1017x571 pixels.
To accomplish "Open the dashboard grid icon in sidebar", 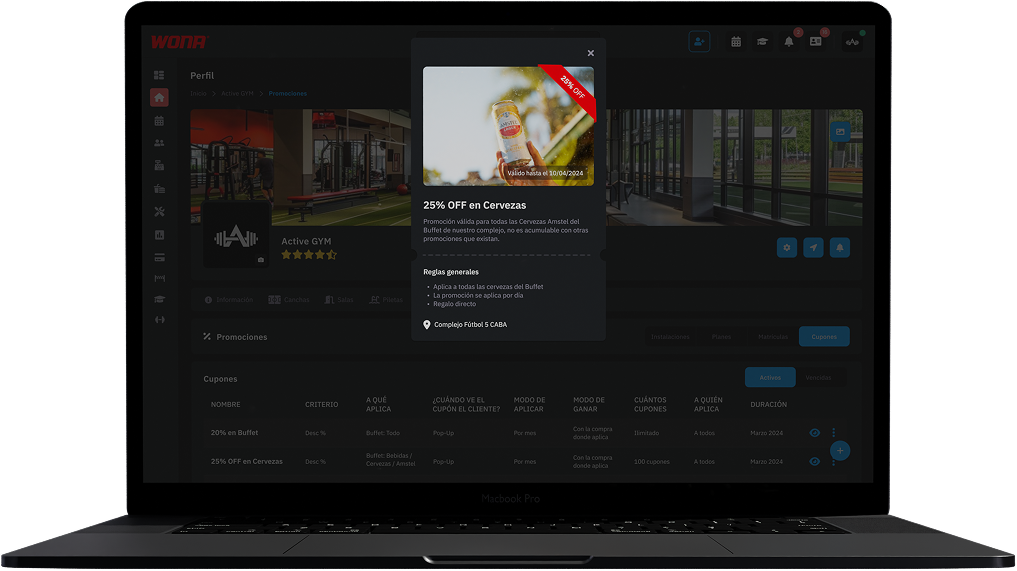I will [x=159, y=75].
